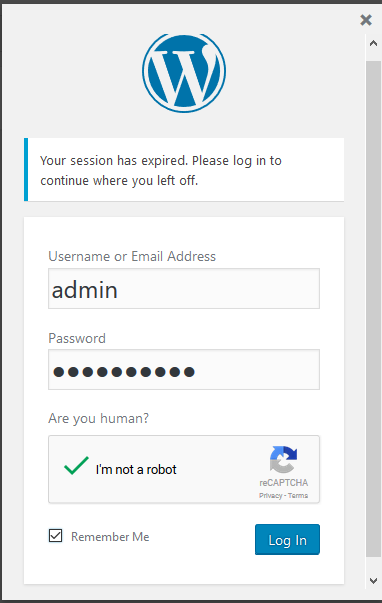Click the Username or Email Address label
This screenshot has width=382, height=603.
(132, 256)
